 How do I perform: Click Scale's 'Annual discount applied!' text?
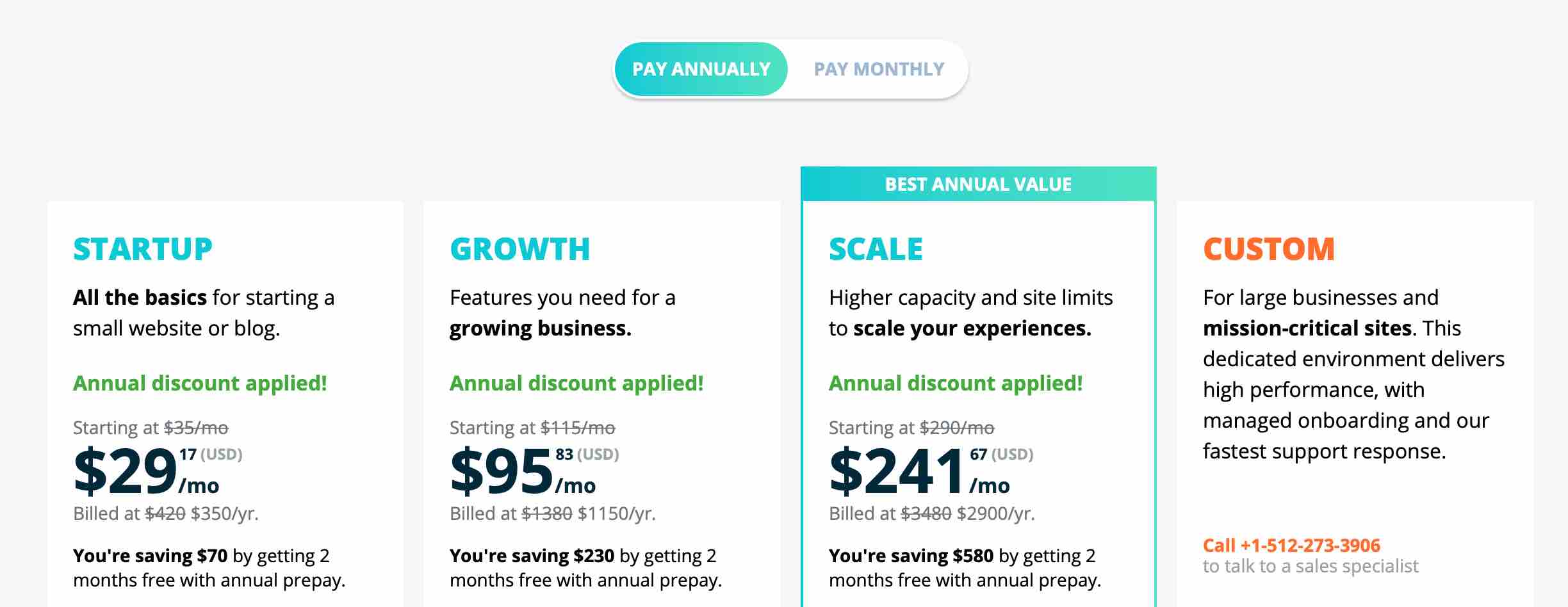(x=956, y=384)
